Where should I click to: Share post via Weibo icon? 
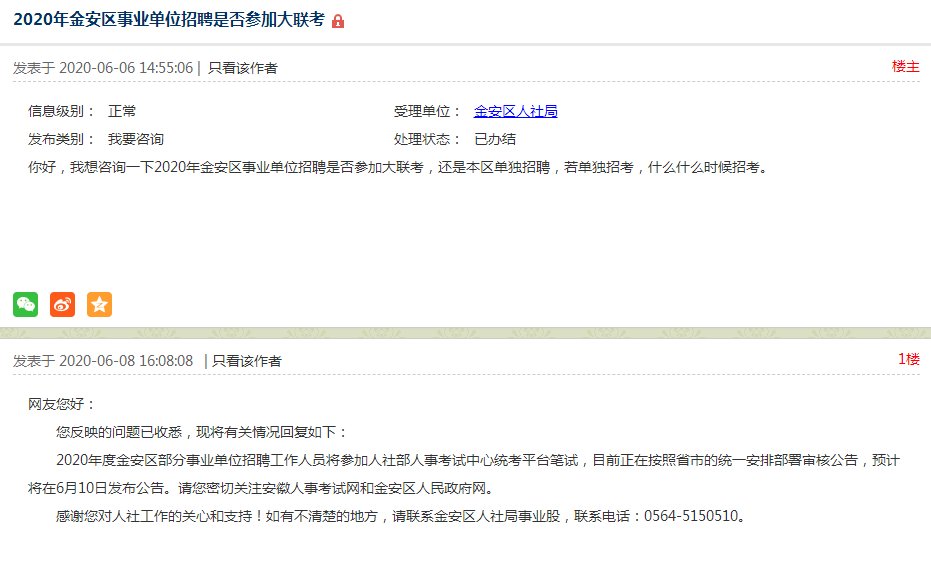point(62,304)
